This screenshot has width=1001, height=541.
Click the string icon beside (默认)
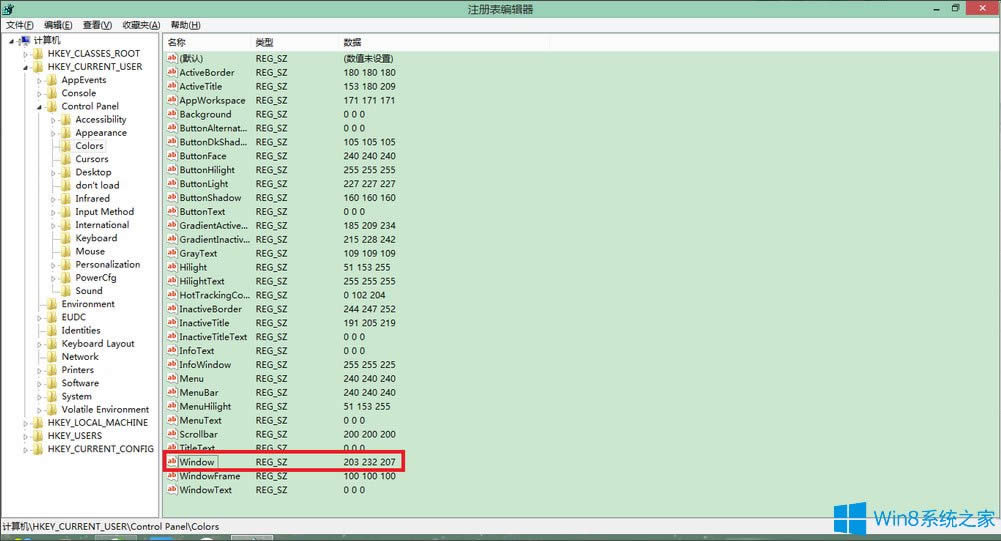[x=172, y=58]
